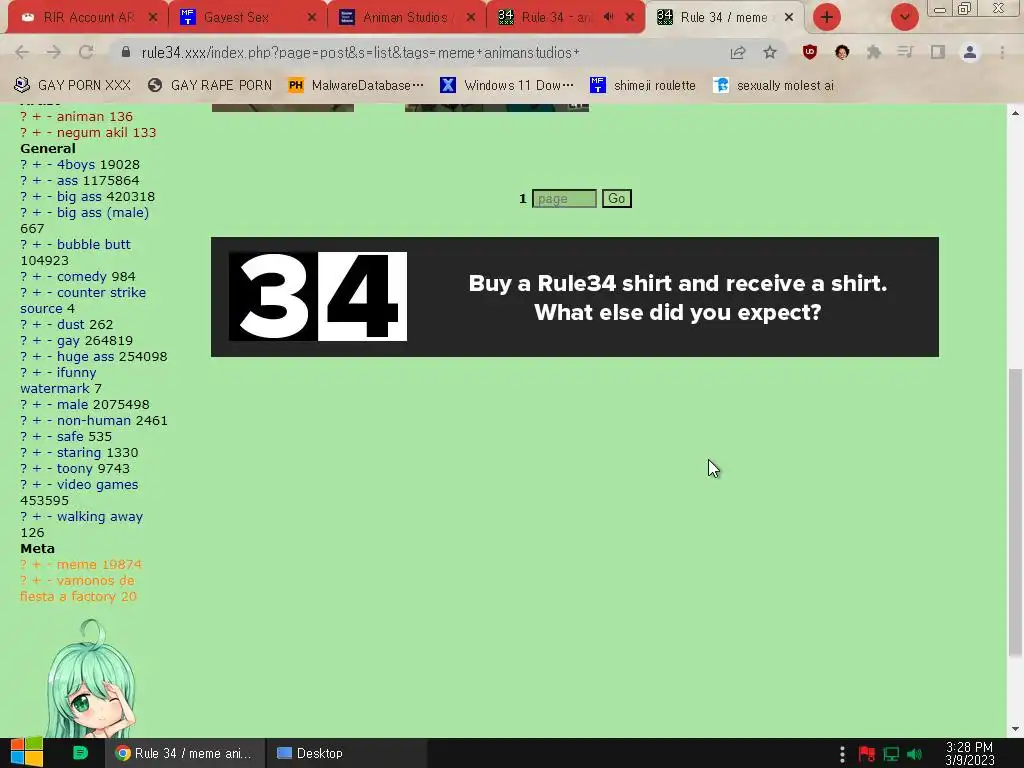Screen dimensions: 1024x768
Task: Open the volume speaker tray icon
Action: tap(915, 754)
